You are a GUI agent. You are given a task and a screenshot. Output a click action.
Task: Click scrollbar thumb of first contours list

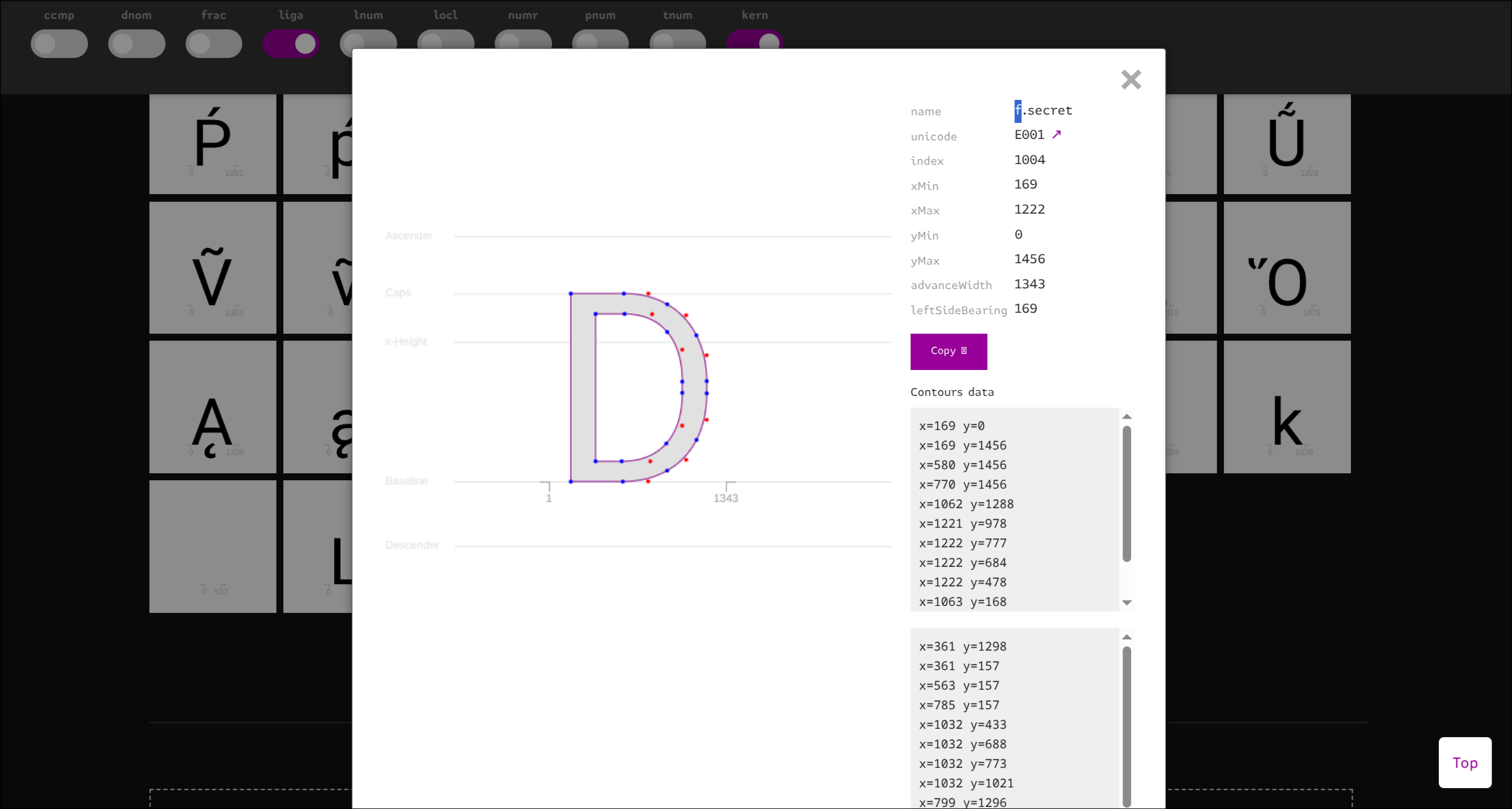click(x=1126, y=493)
